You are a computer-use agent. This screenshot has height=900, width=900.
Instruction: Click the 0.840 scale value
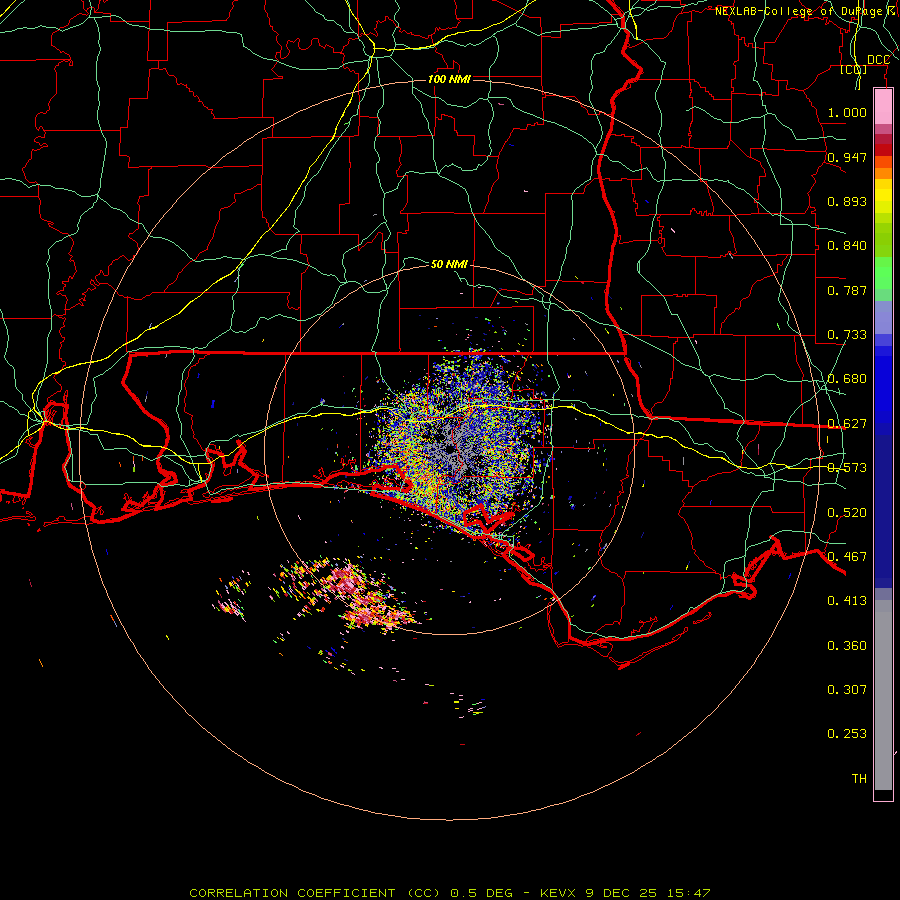coord(847,246)
